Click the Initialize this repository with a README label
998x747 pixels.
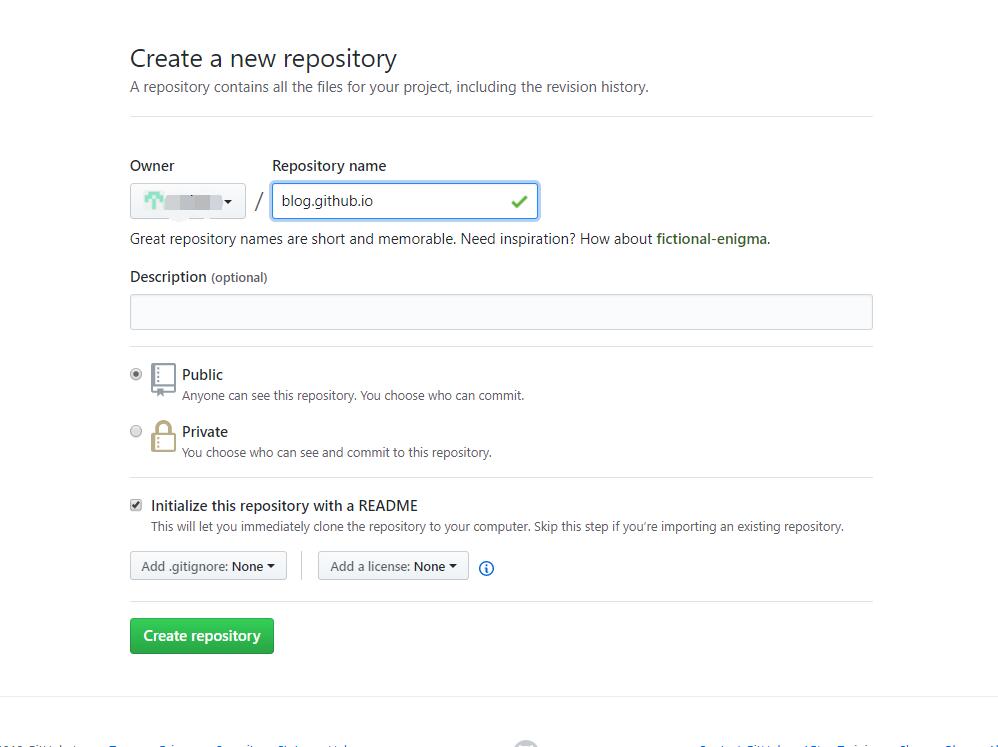(284, 506)
